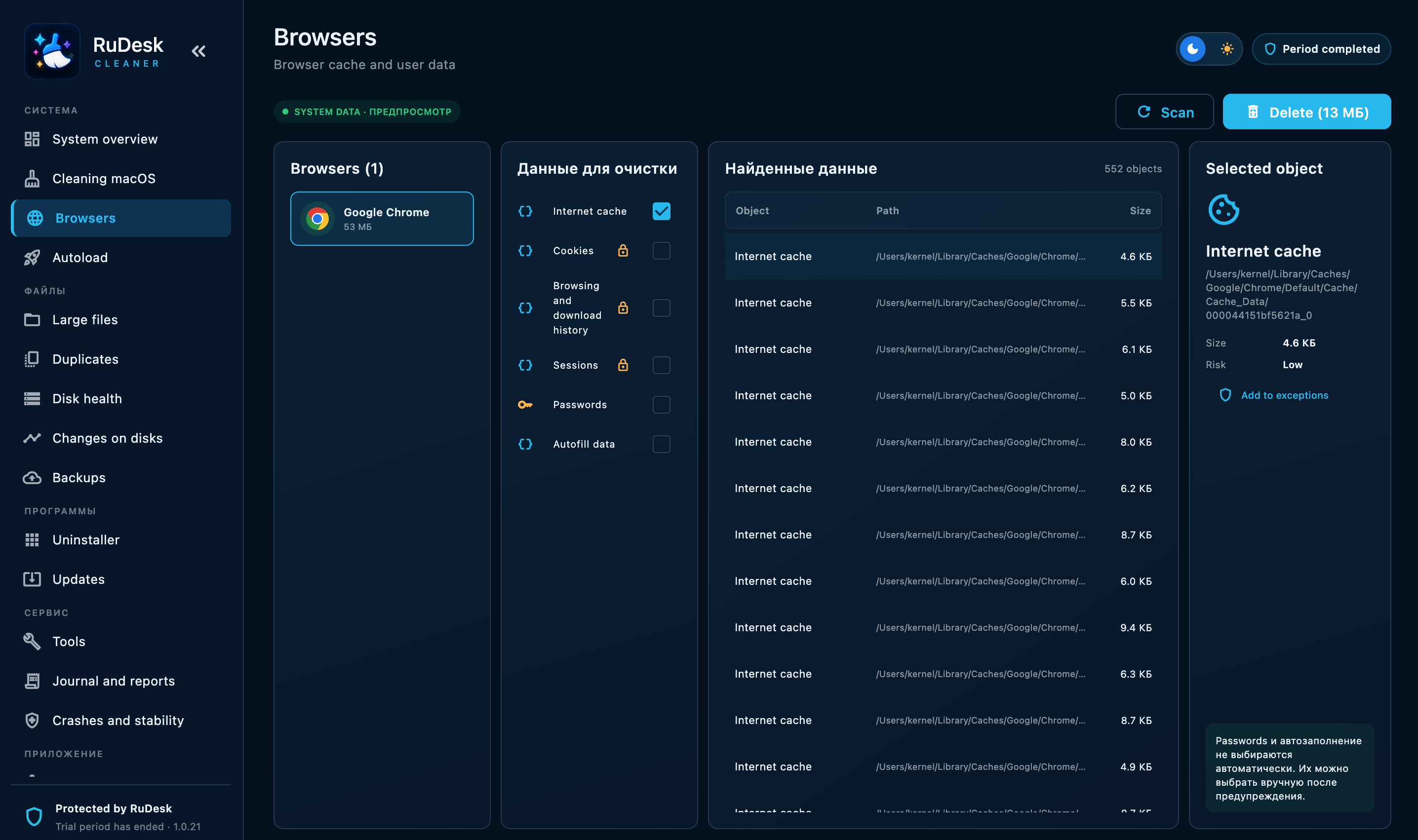
Task: Click the Path column header
Action: (887, 211)
